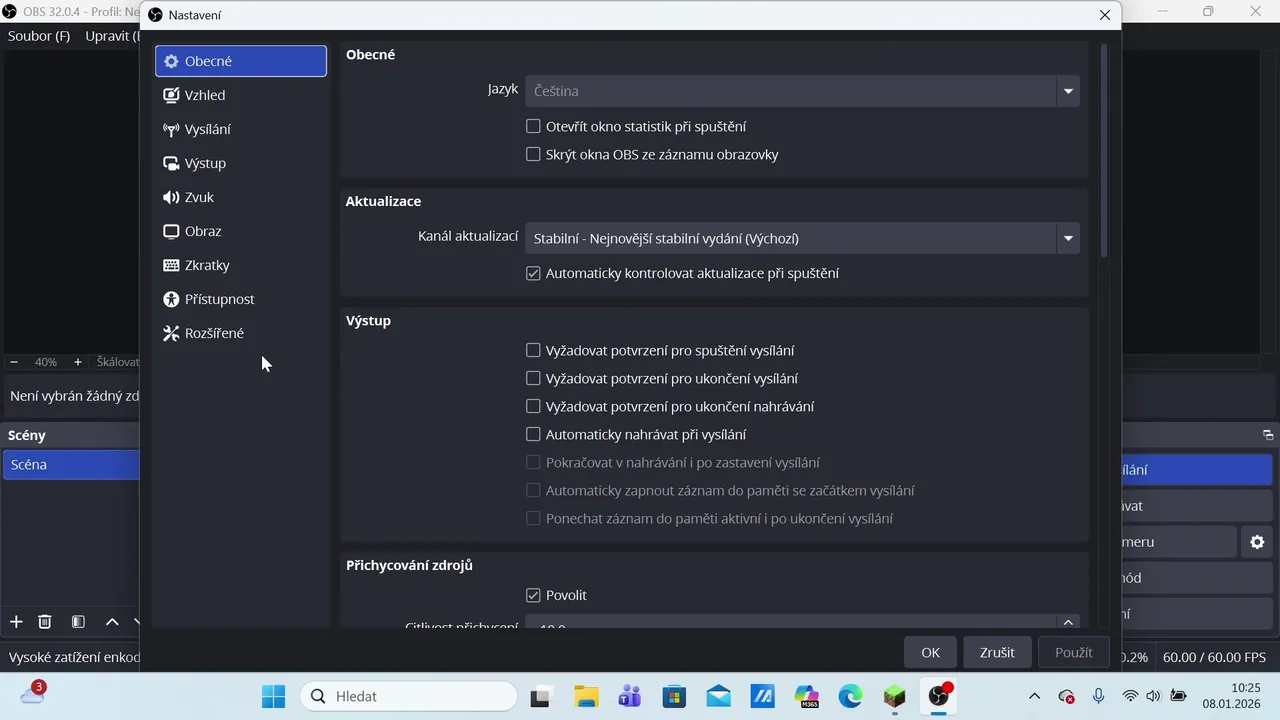This screenshot has height=720, width=1280.
Task: Click the Wi-Fi network tray icon
Action: pos(1130,696)
